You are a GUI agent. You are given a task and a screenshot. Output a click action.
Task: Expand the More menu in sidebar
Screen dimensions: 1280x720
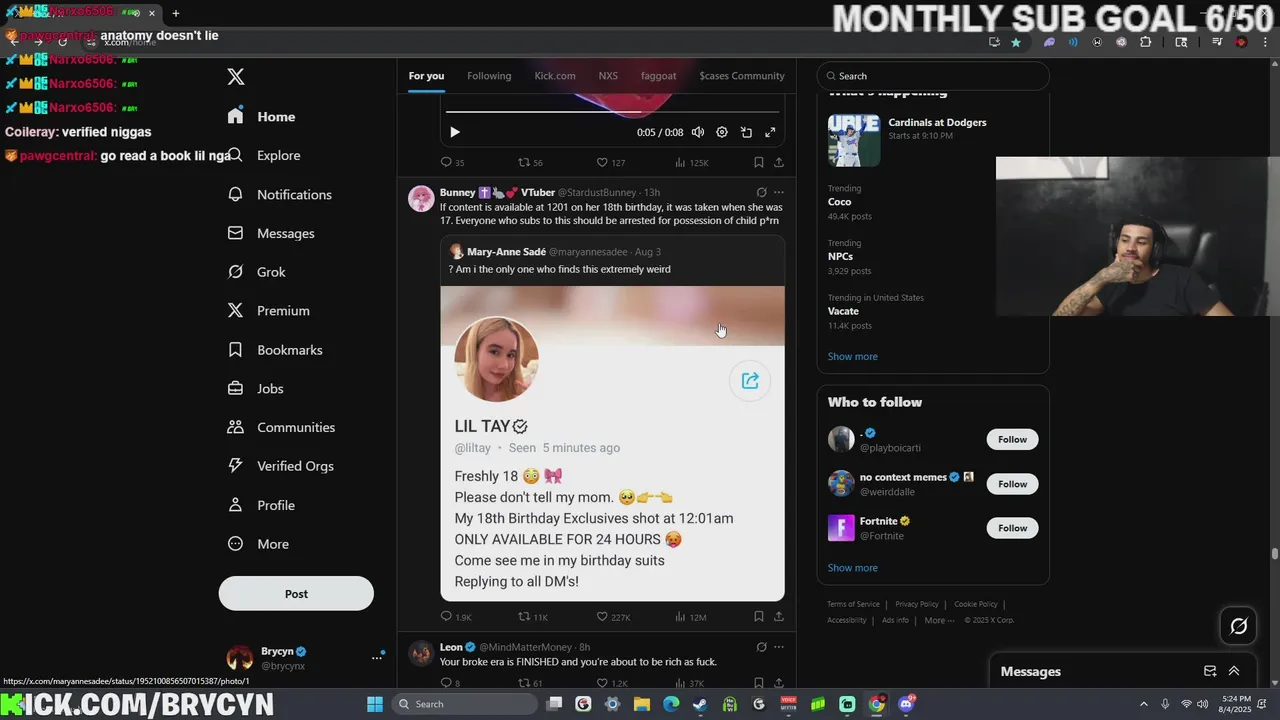click(x=259, y=544)
